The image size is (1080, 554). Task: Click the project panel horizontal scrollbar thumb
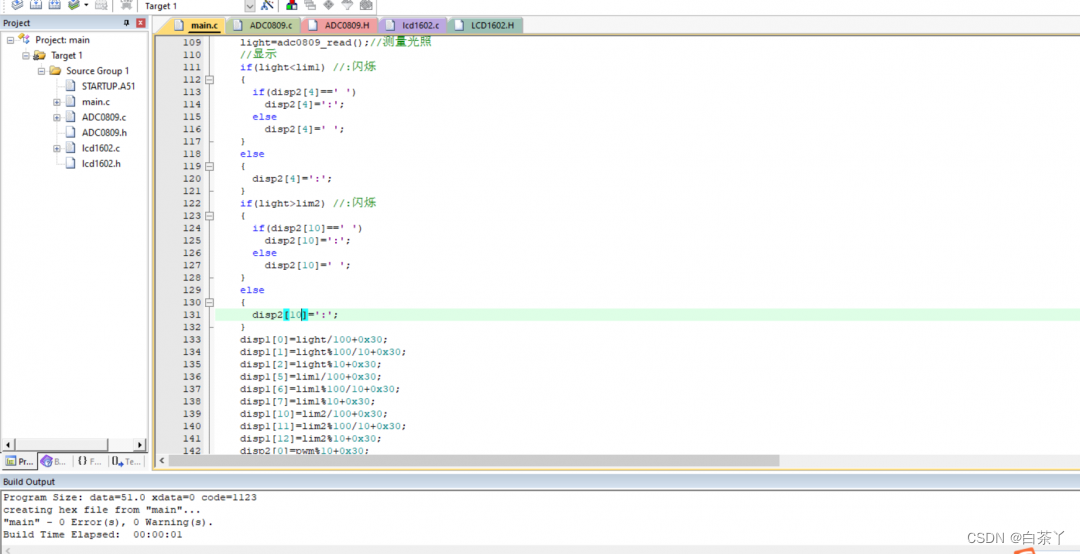pos(61,444)
